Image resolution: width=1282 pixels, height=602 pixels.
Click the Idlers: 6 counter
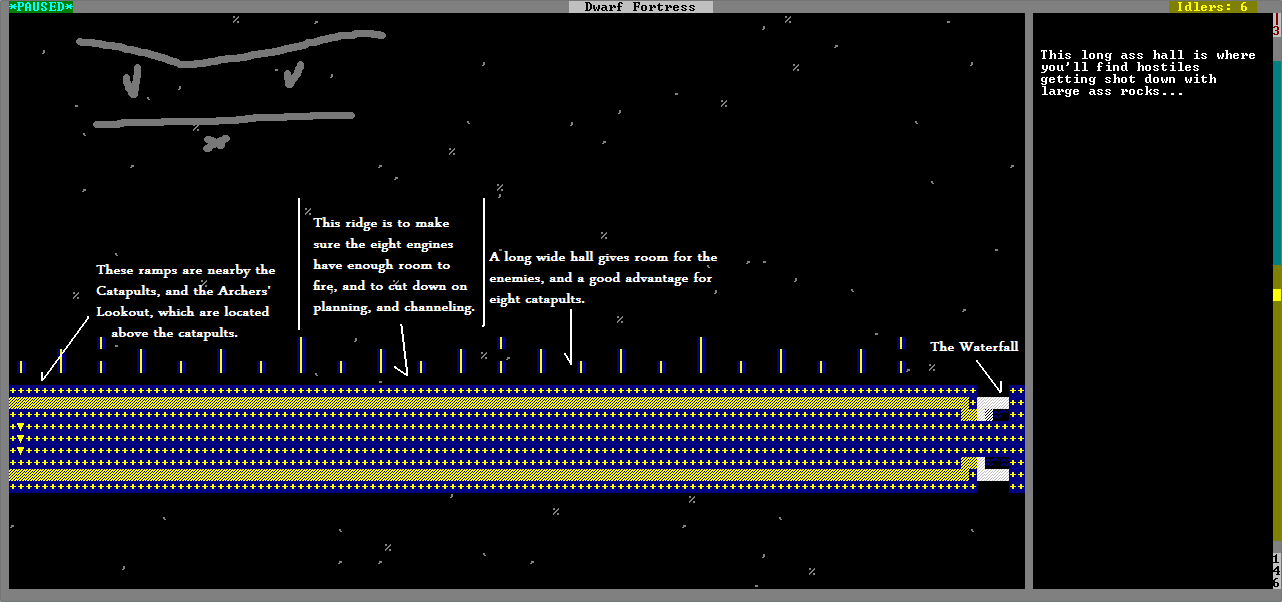(1213, 7)
